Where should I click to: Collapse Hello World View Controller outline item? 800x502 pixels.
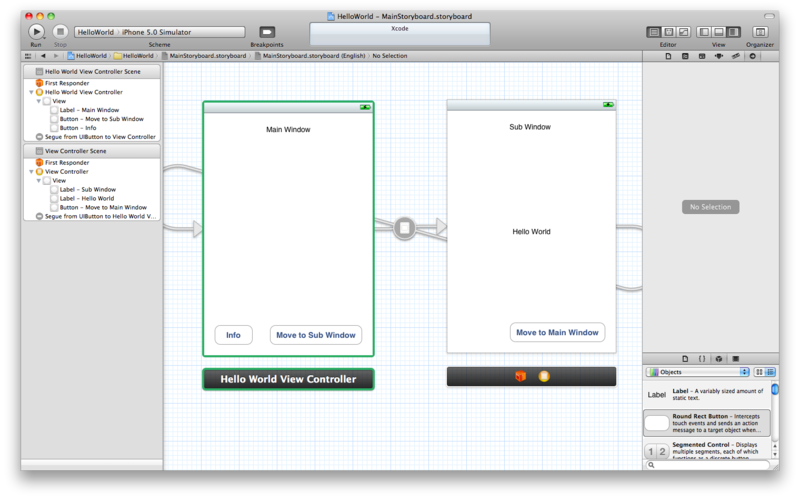click(32, 92)
